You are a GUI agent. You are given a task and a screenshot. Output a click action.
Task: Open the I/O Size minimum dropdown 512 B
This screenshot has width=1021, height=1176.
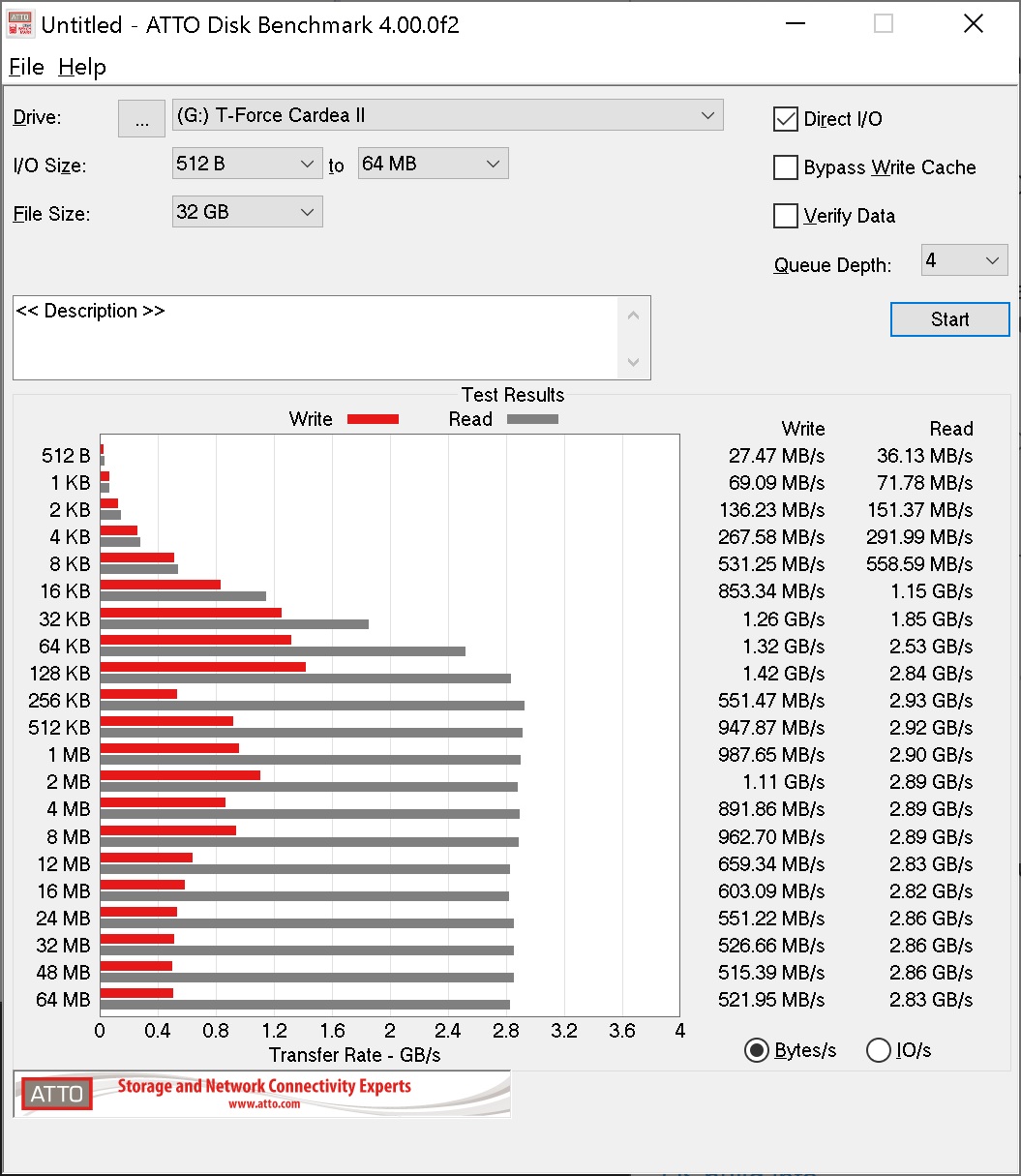[x=247, y=164]
